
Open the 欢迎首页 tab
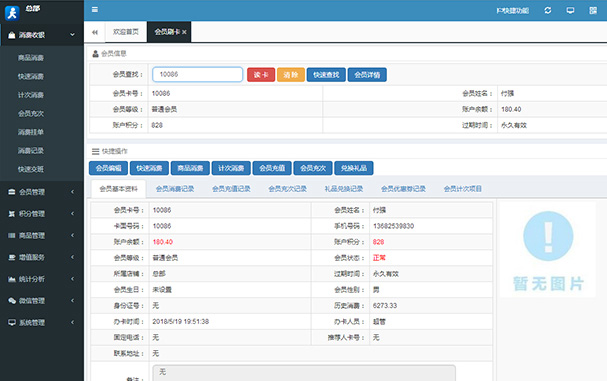pos(126,32)
